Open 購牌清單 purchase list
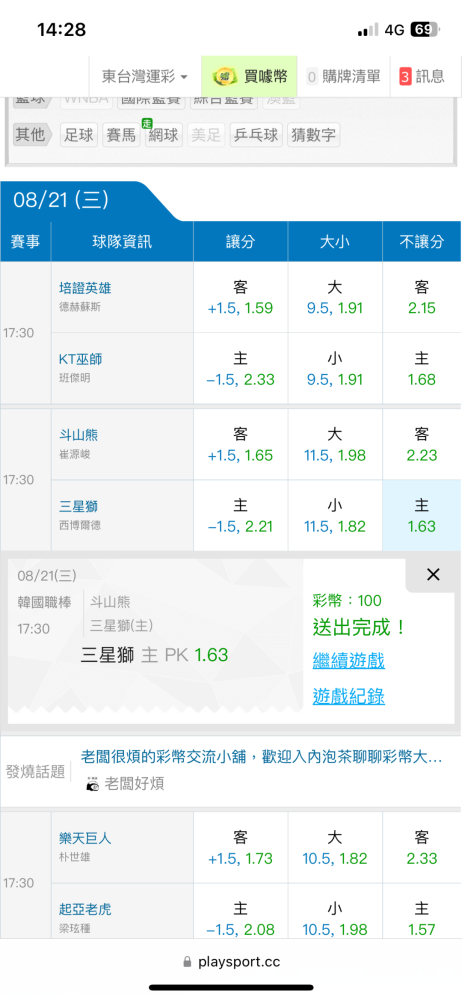The width and height of the screenshot is (462, 1000). tap(344, 77)
